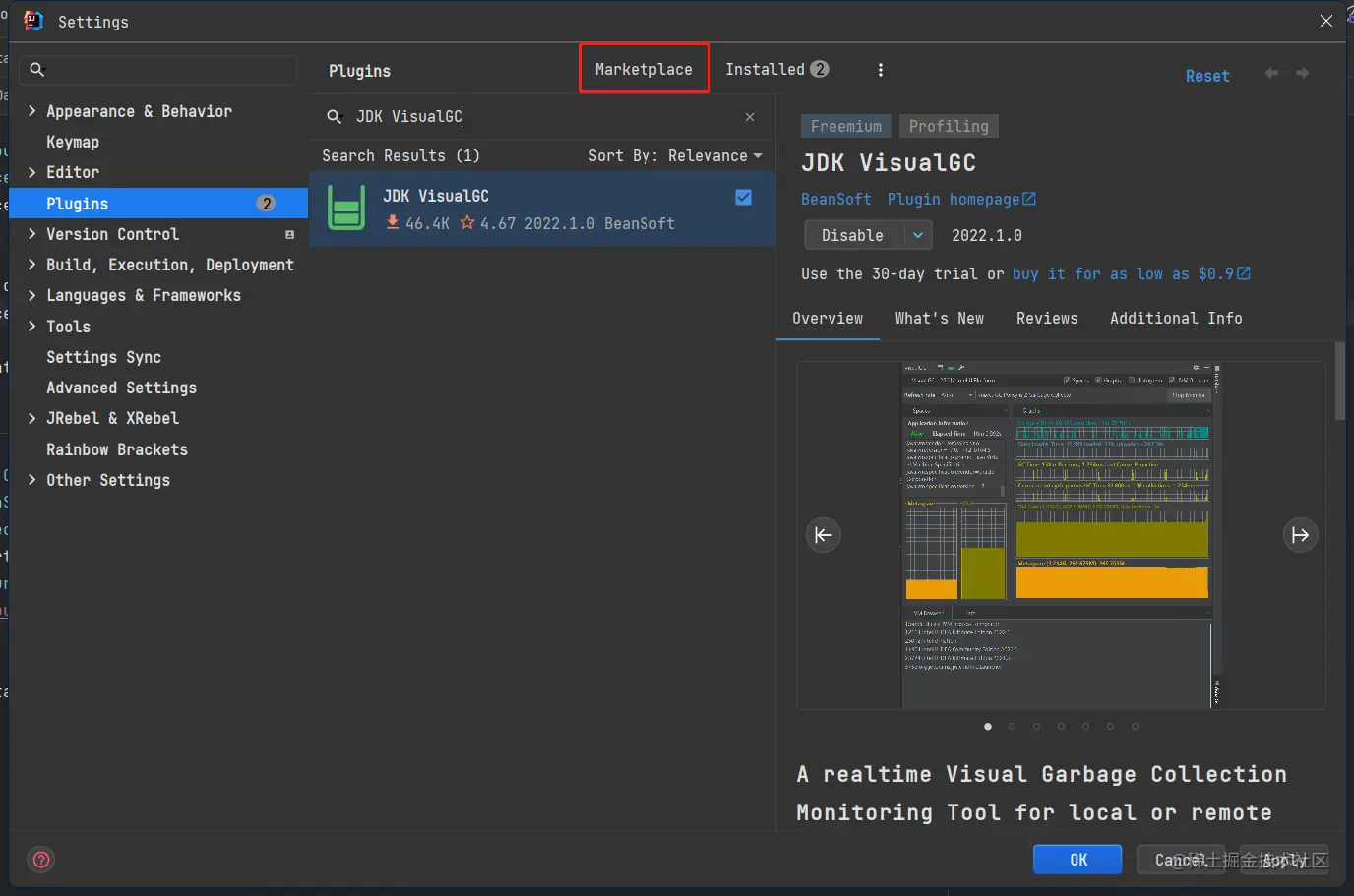Click the Reset link
Screen dimensions: 1354x896
click(1207, 76)
